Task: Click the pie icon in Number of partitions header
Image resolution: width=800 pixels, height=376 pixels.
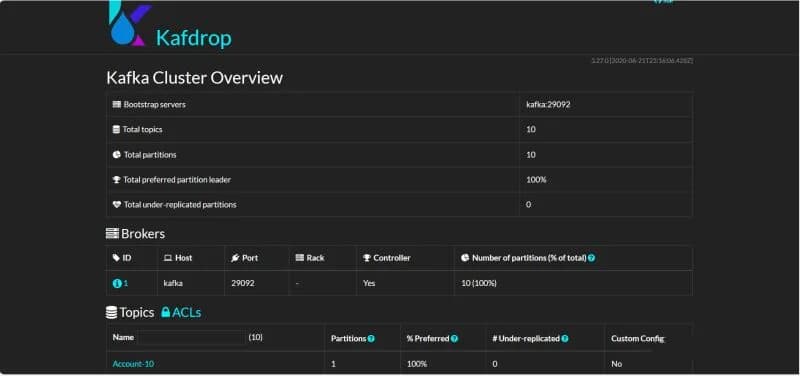Action: pos(465,258)
